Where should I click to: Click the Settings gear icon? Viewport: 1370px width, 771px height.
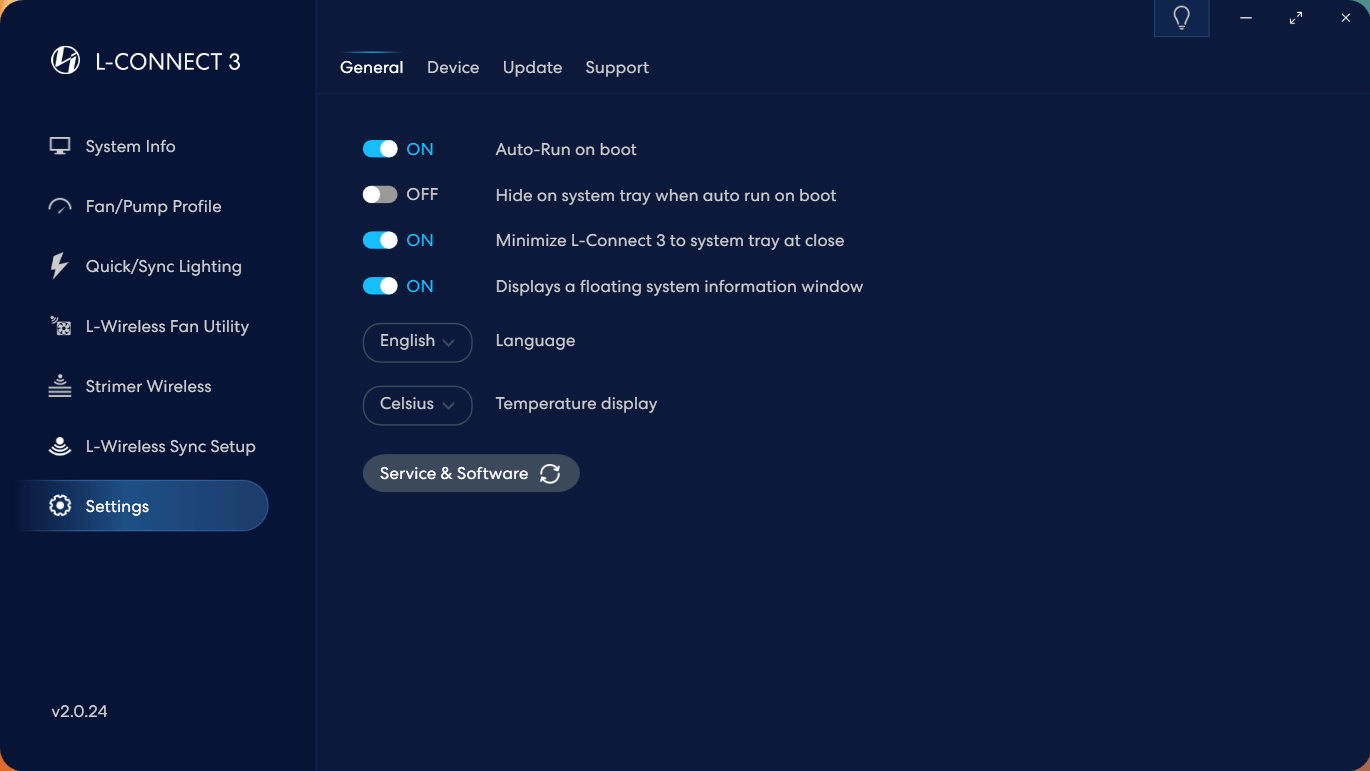point(60,506)
